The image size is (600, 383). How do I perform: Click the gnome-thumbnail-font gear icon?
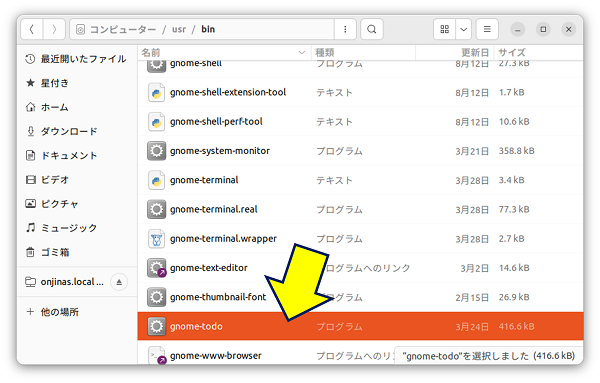tap(157, 297)
